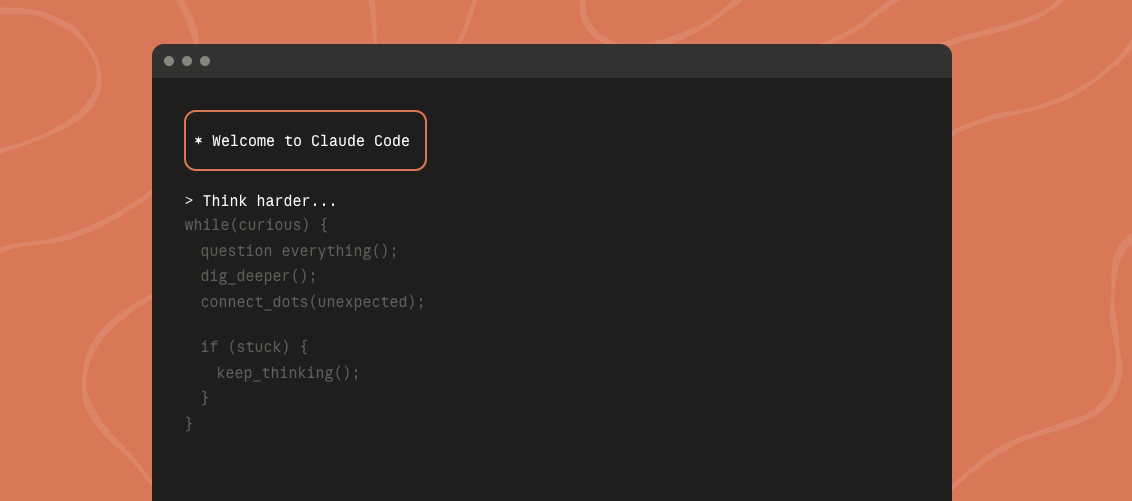Click the word unexpected in connect_dots call
Viewport: 1132px width, 501px height.
pos(362,302)
